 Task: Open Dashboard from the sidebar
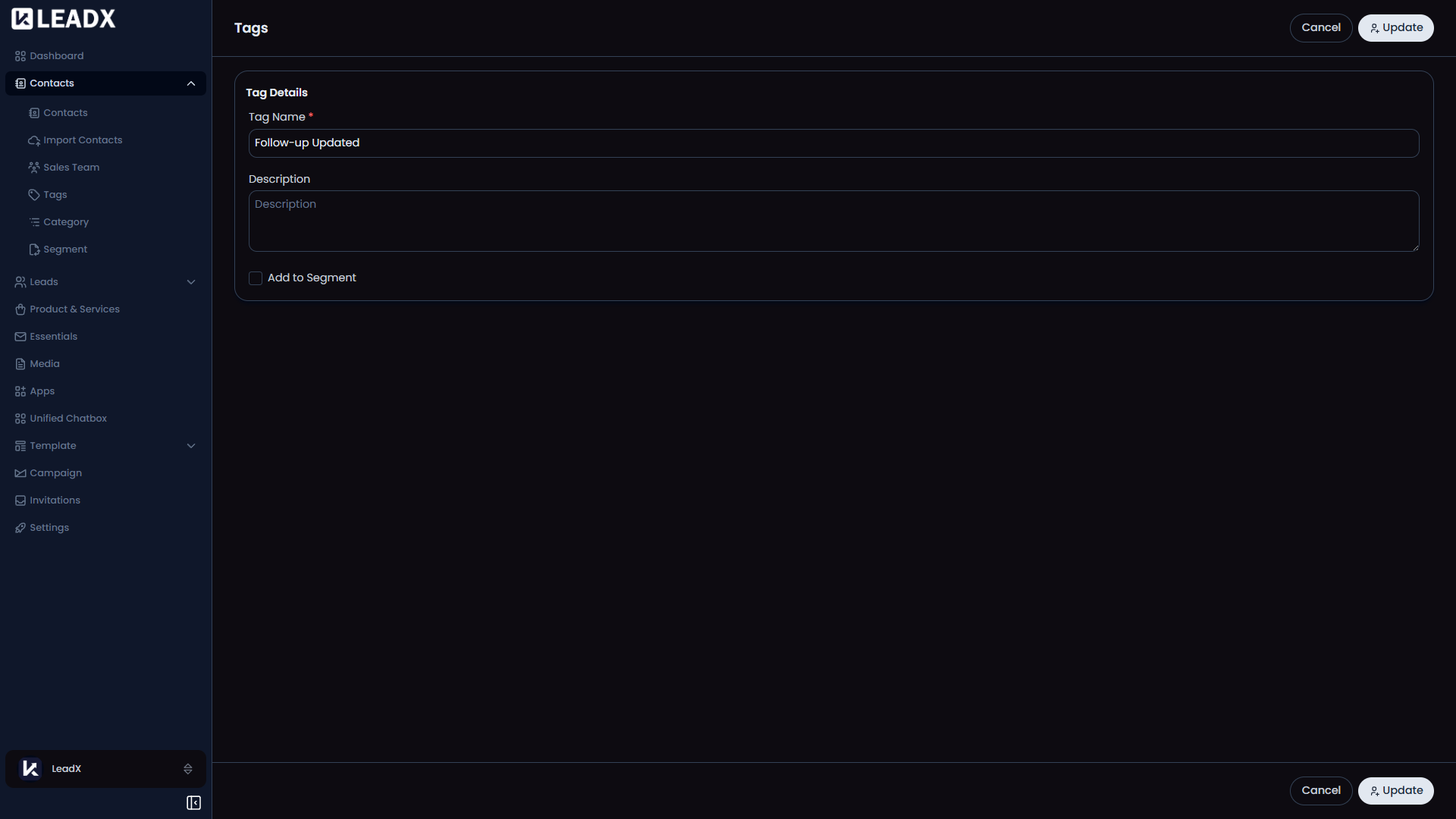56,56
